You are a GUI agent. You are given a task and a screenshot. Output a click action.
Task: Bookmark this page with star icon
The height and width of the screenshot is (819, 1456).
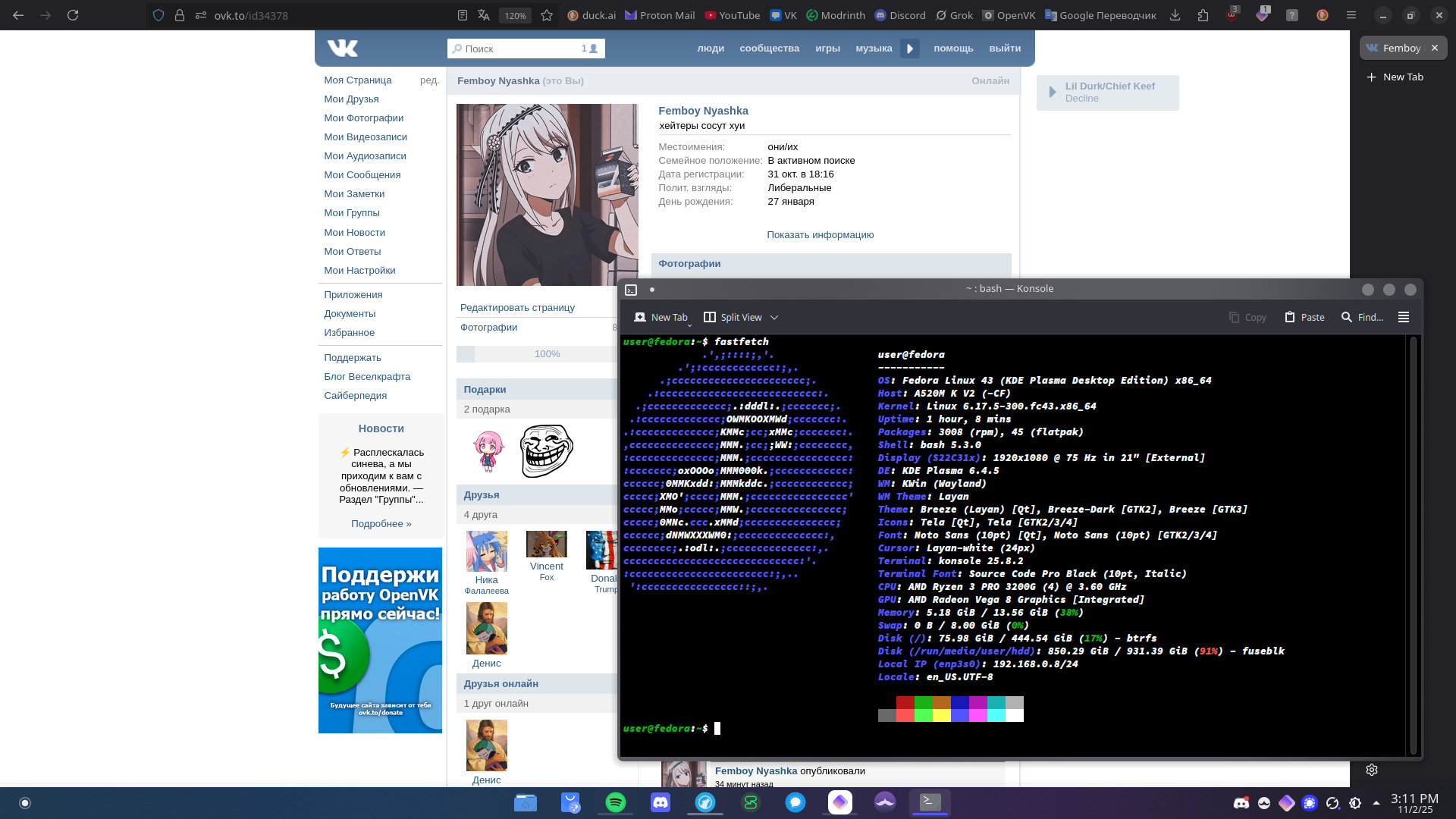547,15
